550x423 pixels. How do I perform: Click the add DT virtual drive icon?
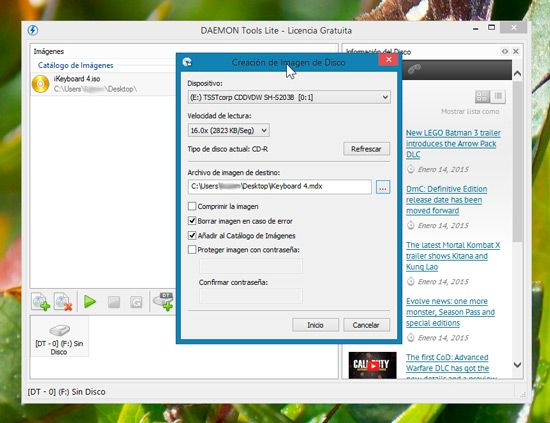click(164, 301)
